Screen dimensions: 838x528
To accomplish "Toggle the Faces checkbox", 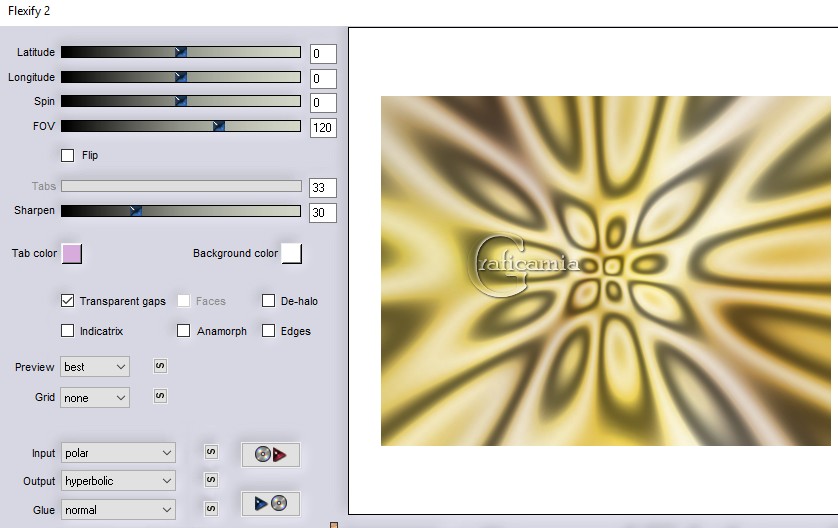I will coord(183,301).
